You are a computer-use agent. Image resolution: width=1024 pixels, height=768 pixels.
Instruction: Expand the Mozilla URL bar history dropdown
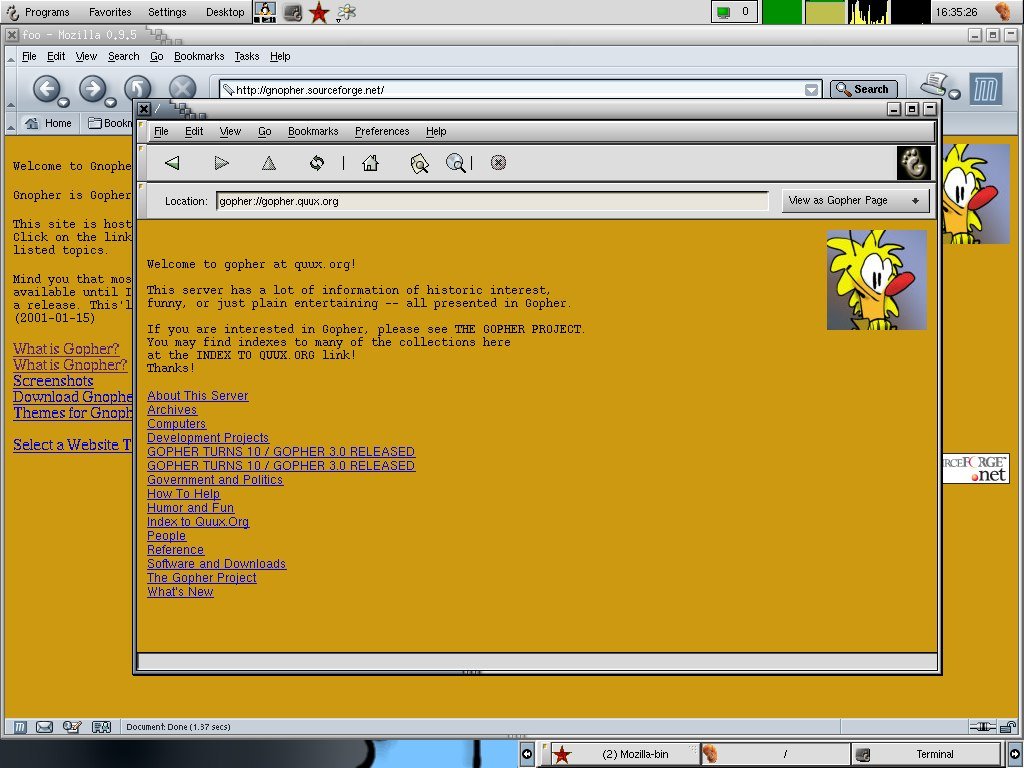pos(812,90)
